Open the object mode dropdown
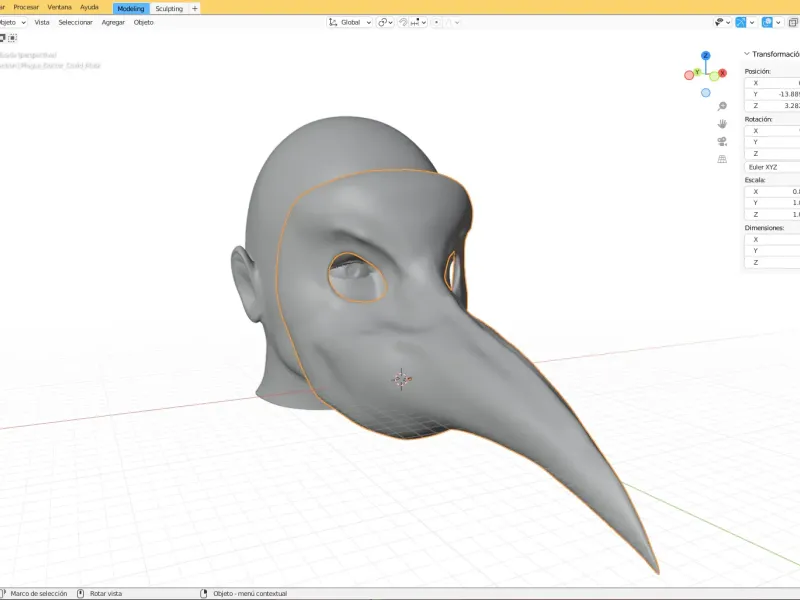The height and width of the screenshot is (600, 800). click(x=13, y=22)
